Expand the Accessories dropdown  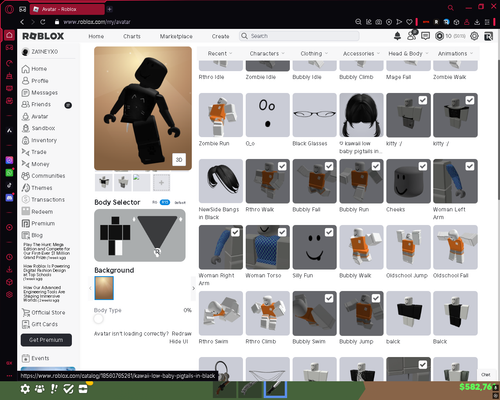(x=361, y=53)
